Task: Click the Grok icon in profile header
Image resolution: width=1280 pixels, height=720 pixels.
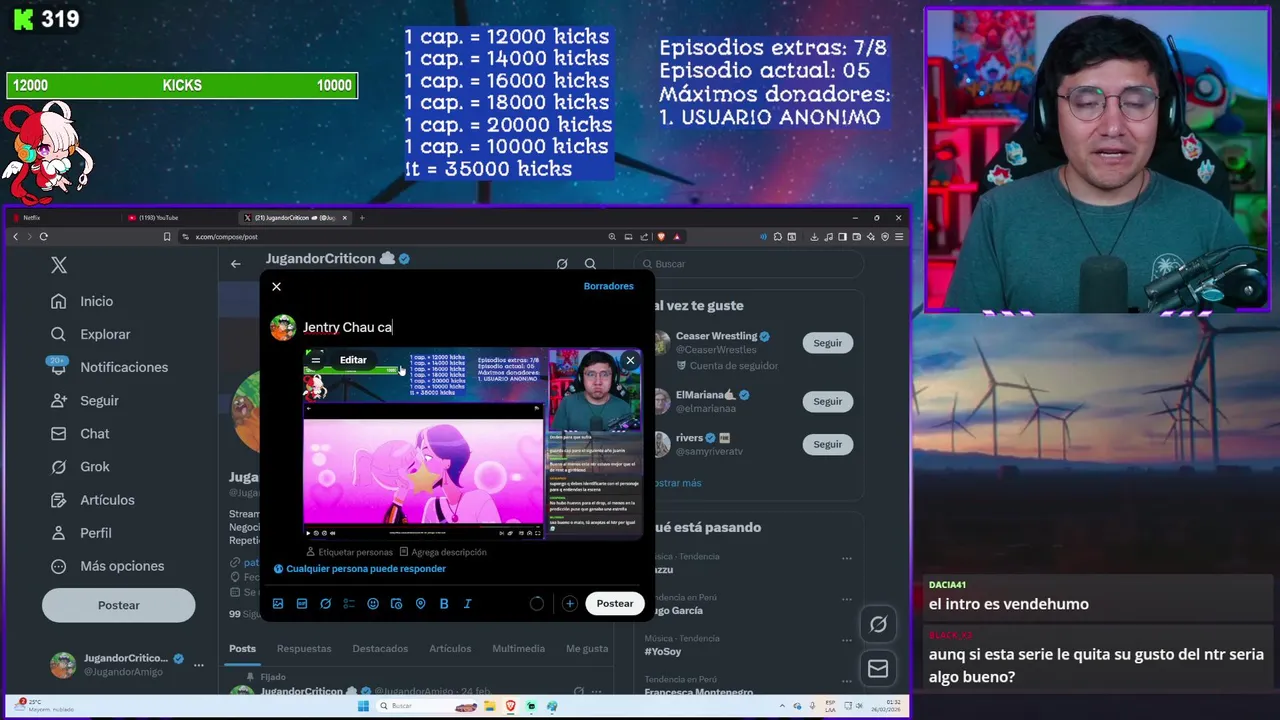Action: [562, 264]
